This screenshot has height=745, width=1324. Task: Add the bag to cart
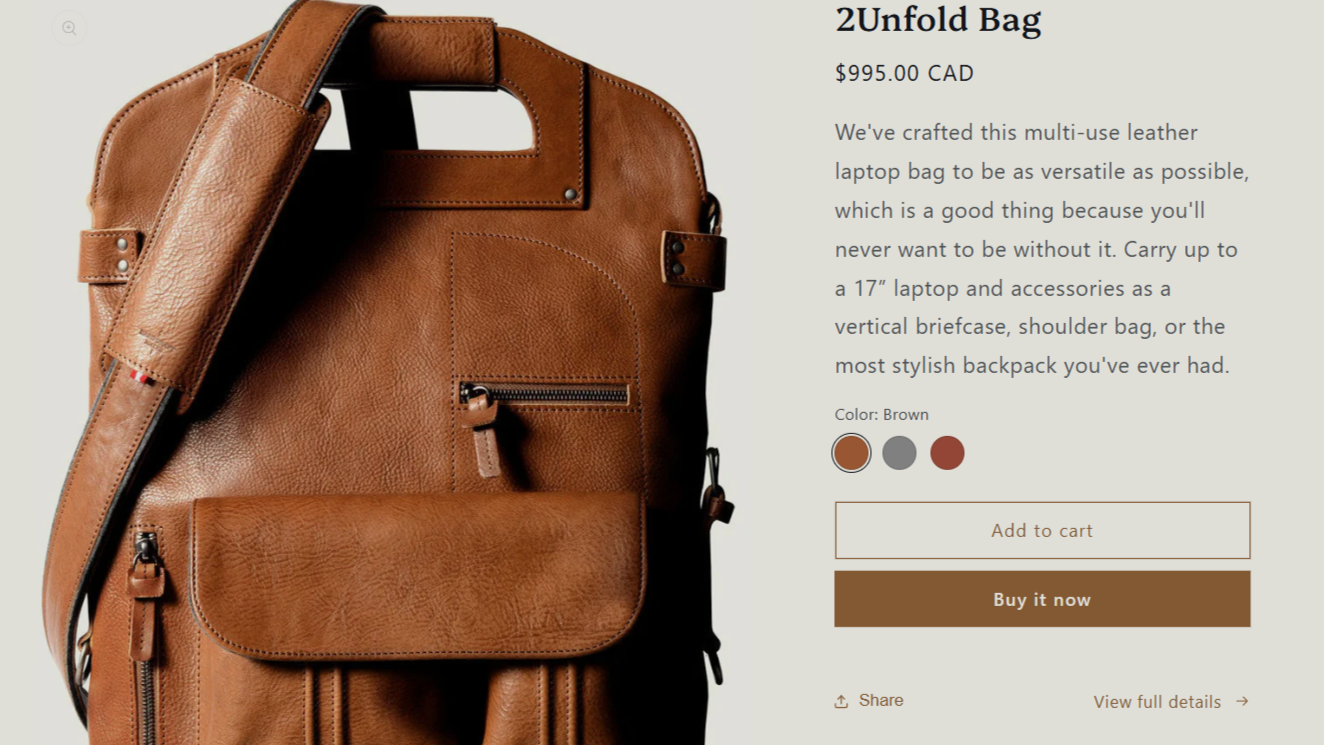(x=1042, y=530)
